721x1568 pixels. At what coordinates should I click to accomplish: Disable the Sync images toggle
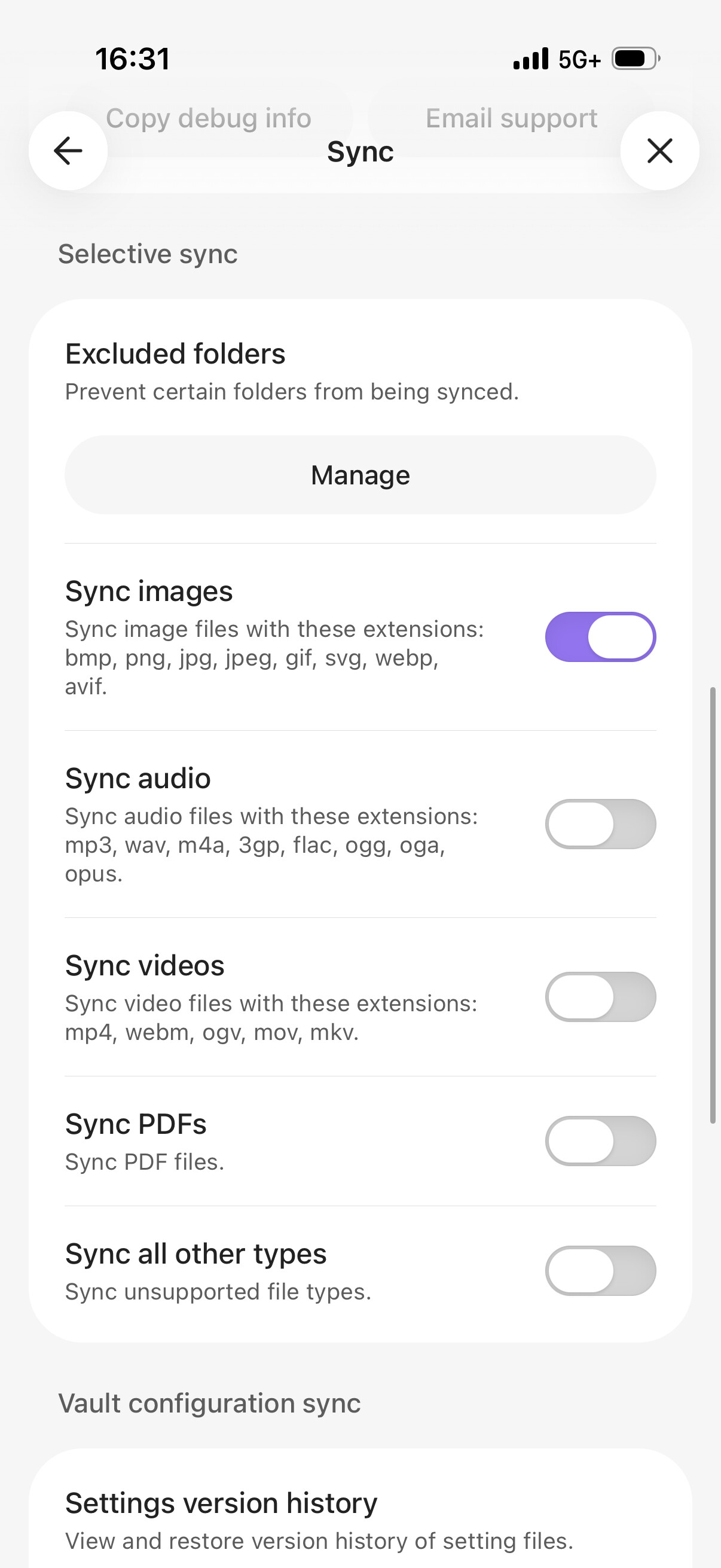click(x=600, y=637)
